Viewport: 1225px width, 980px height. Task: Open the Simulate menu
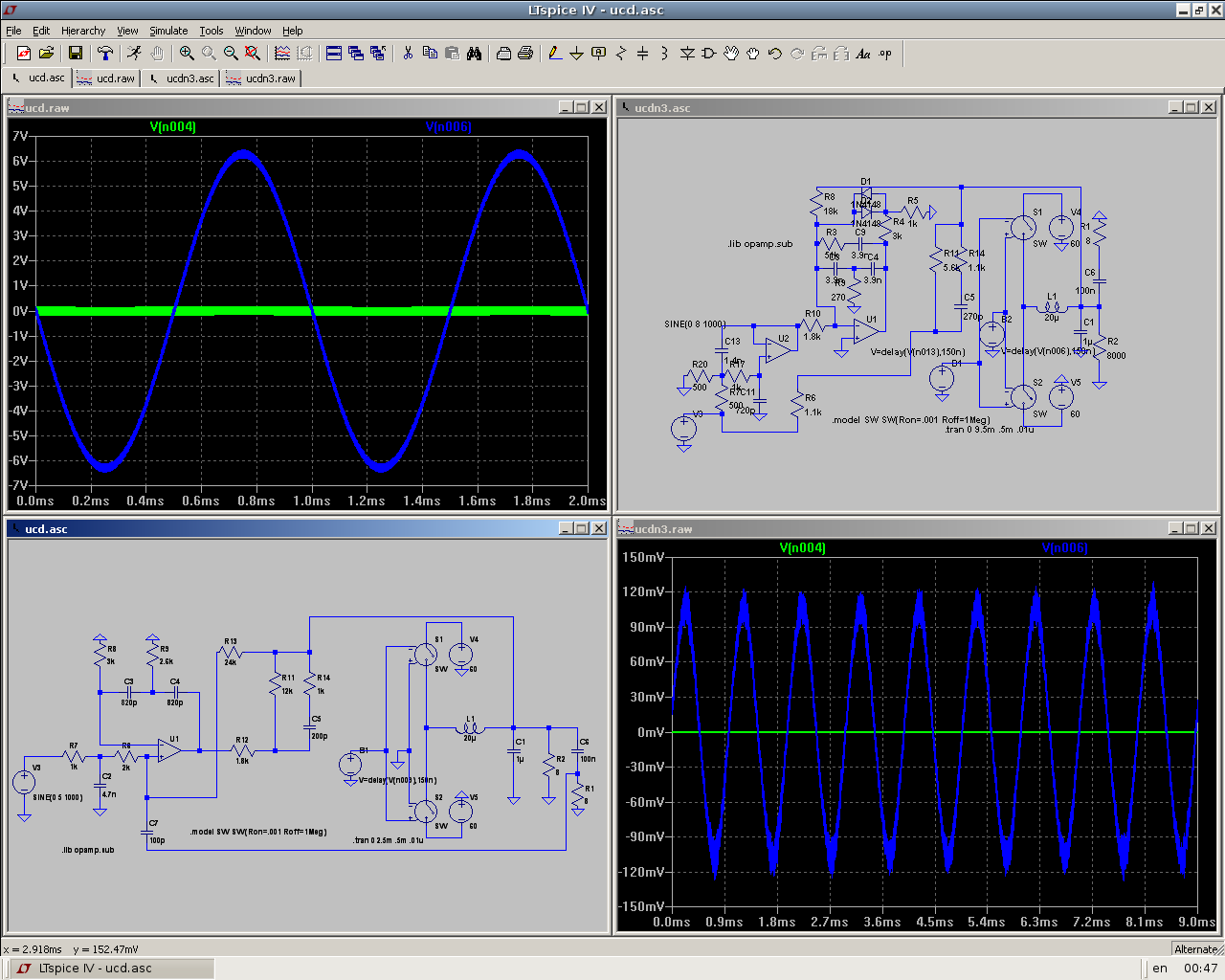(168, 31)
